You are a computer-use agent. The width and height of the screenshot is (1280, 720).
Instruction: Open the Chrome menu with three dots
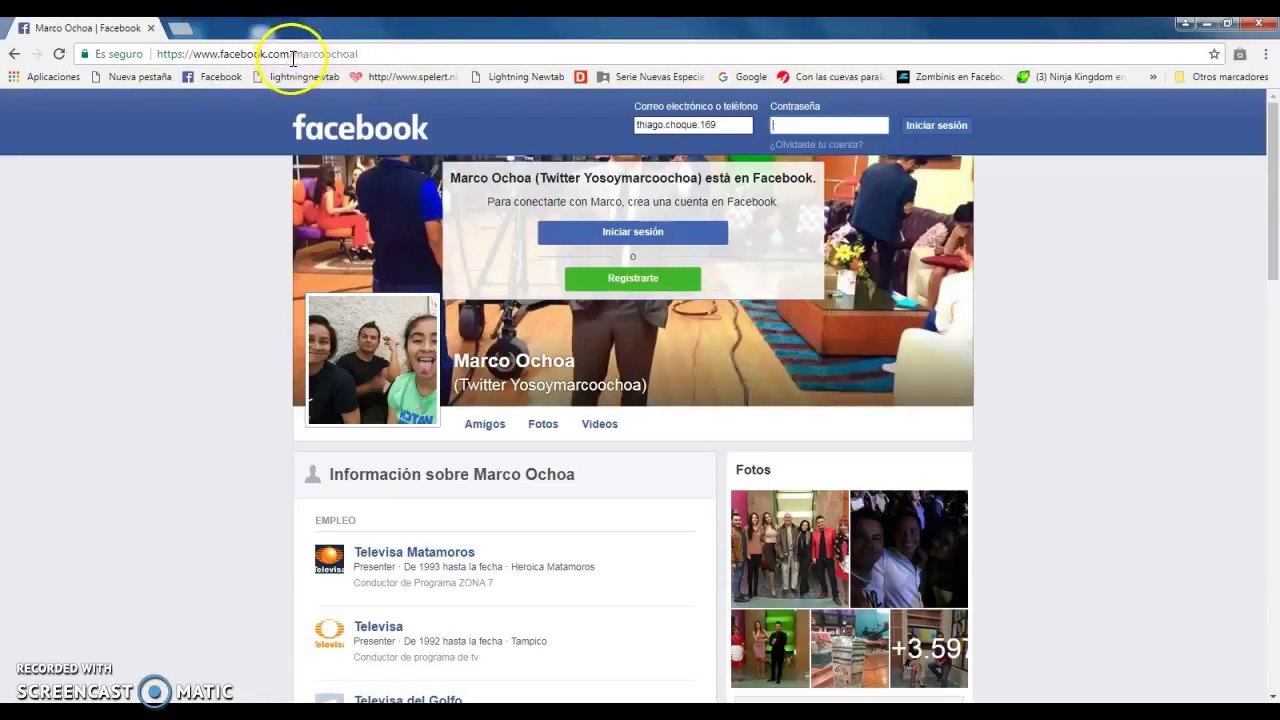point(1266,54)
